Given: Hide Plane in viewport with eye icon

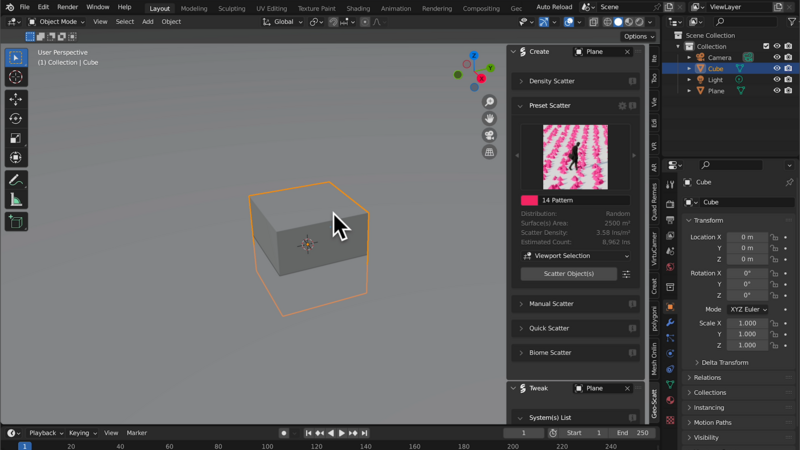Looking at the screenshot, I should click(x=777, y=91).
